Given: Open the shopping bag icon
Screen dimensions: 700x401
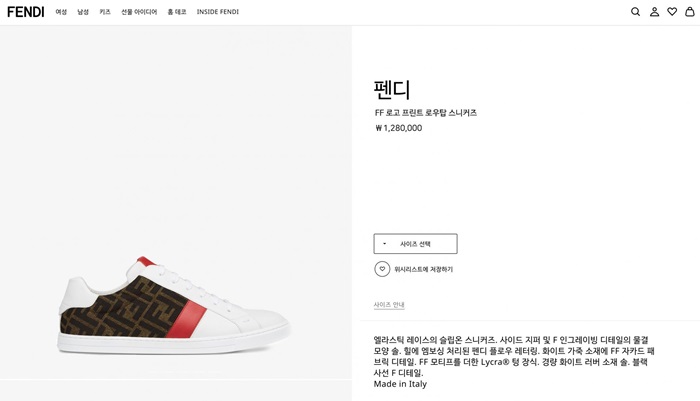Looking at the screenshot, I should click(689, 12).
